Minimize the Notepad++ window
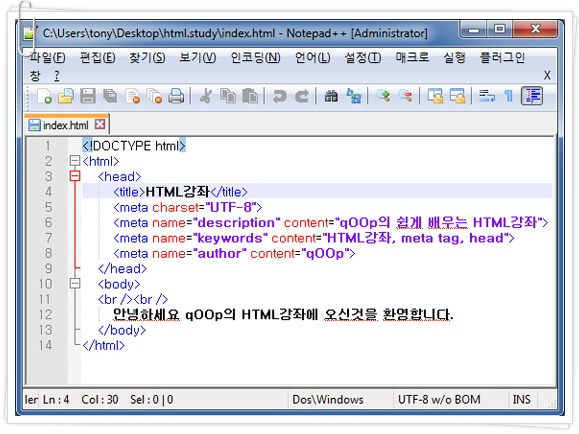This screenshot has width=579, height=434. tap(474, 29)
